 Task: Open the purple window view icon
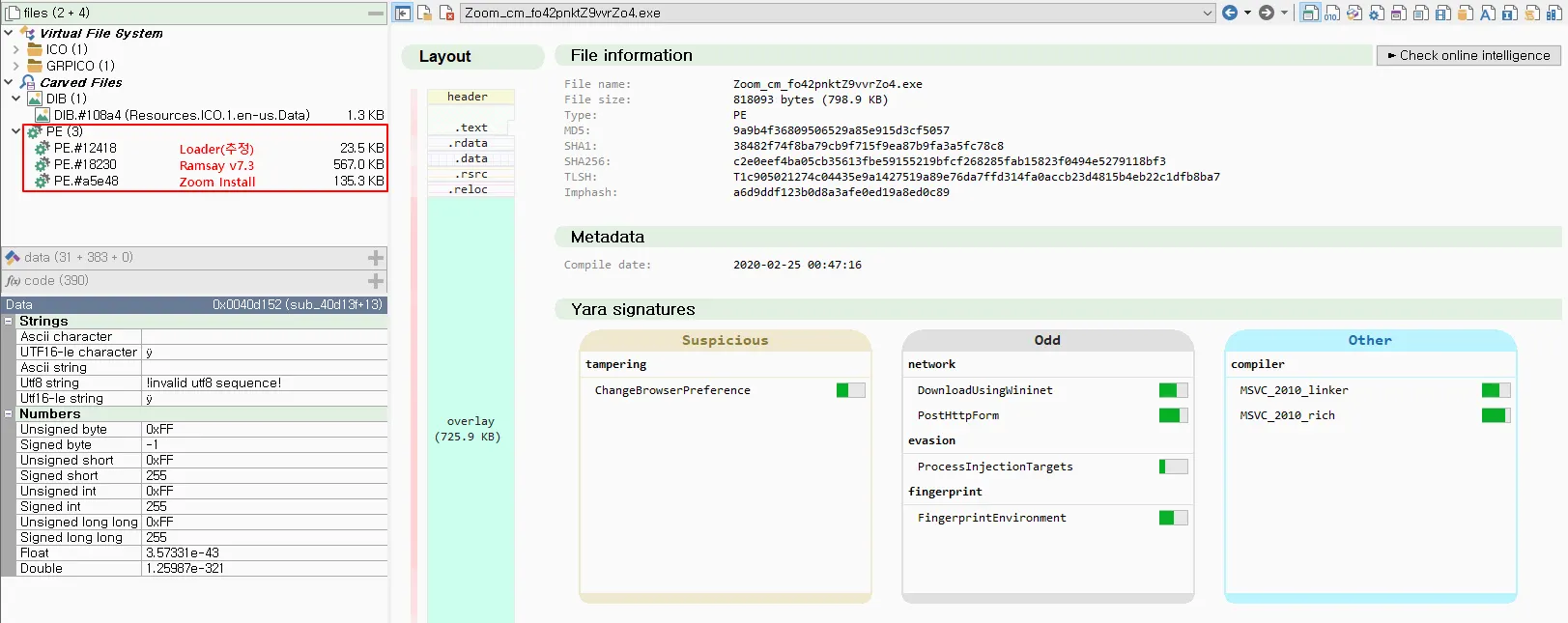pyautogui.click(x=1399, y=13)
